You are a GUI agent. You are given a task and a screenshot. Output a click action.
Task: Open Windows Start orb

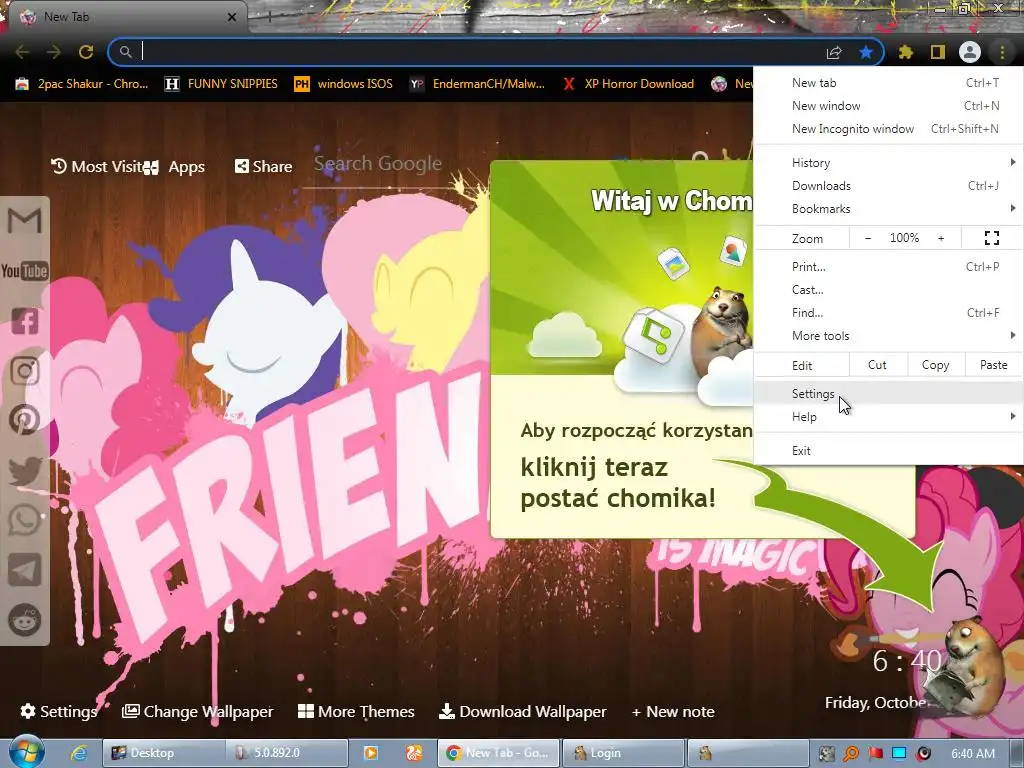tap(26, 752)
